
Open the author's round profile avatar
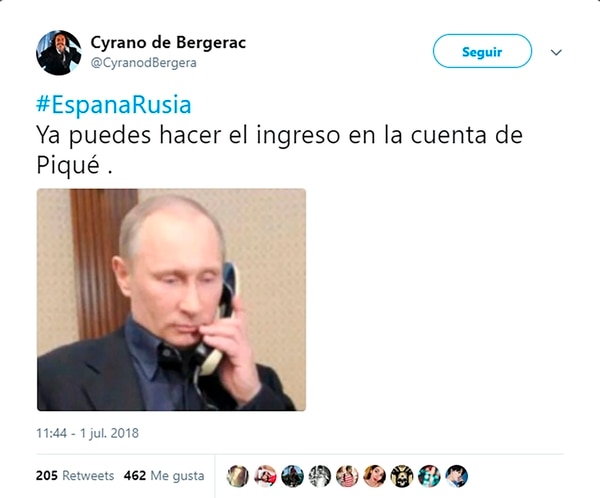pos(59,52)
